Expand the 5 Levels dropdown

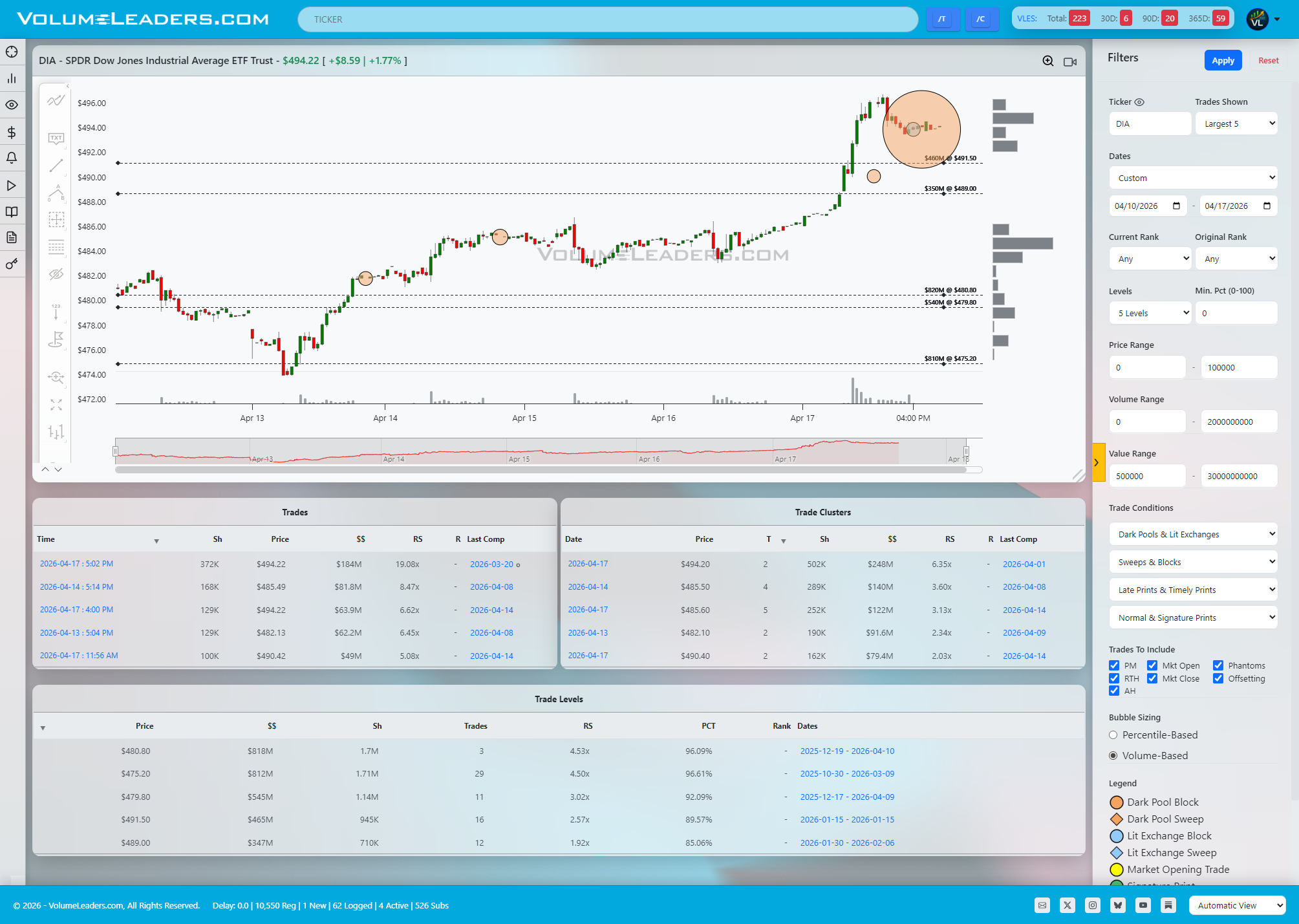pos(1150,313)
